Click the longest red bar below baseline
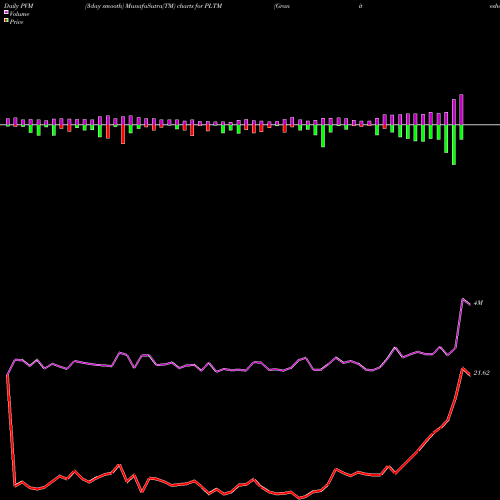Screen dimensions: 500x500 point(123,134)
